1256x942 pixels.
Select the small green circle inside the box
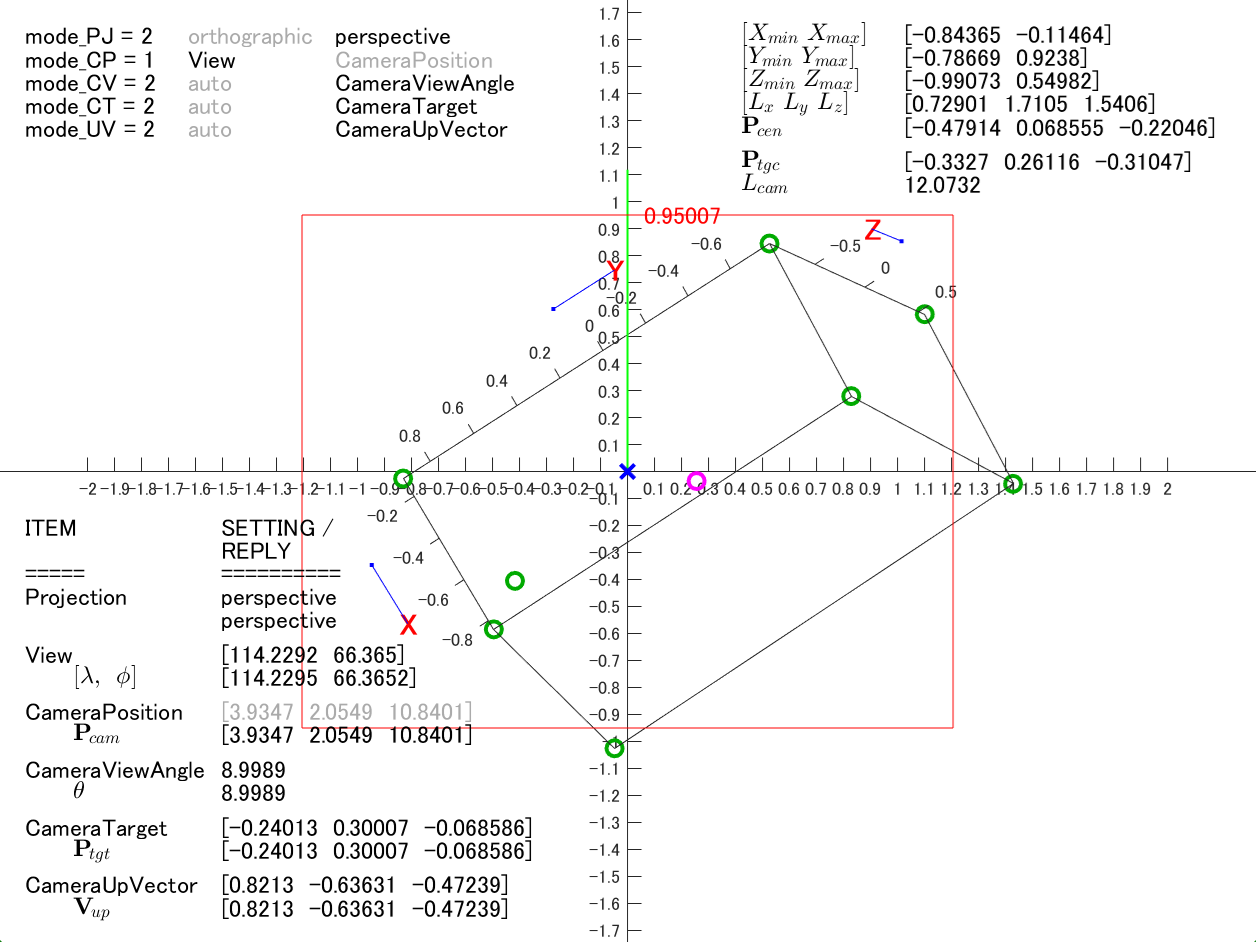(x=516, y=580)
